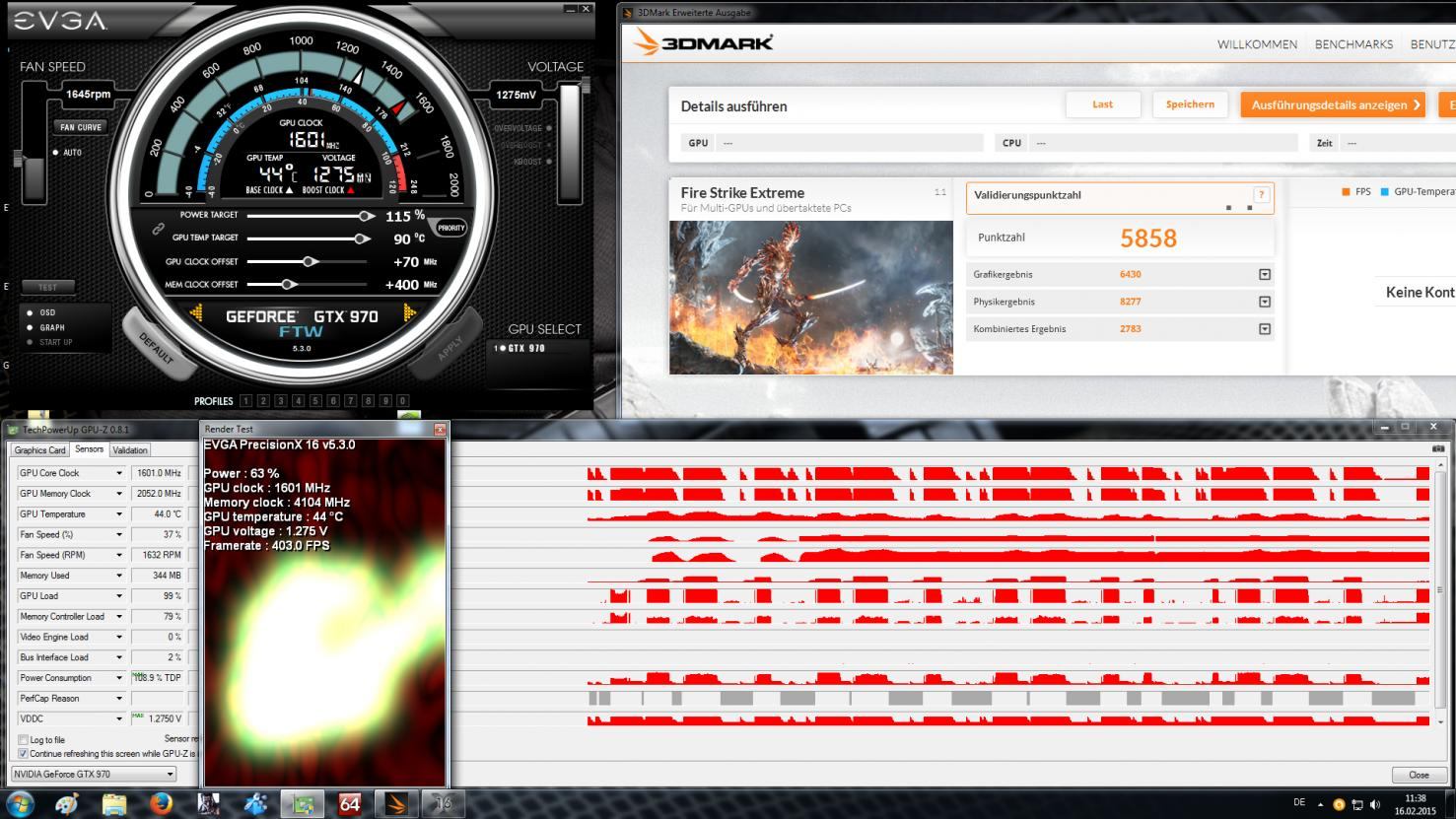The height and width of the screenshot is (819, 1456).
Task: Select profile slot 1 in EVGA Precision
Action: coord(245,401)
